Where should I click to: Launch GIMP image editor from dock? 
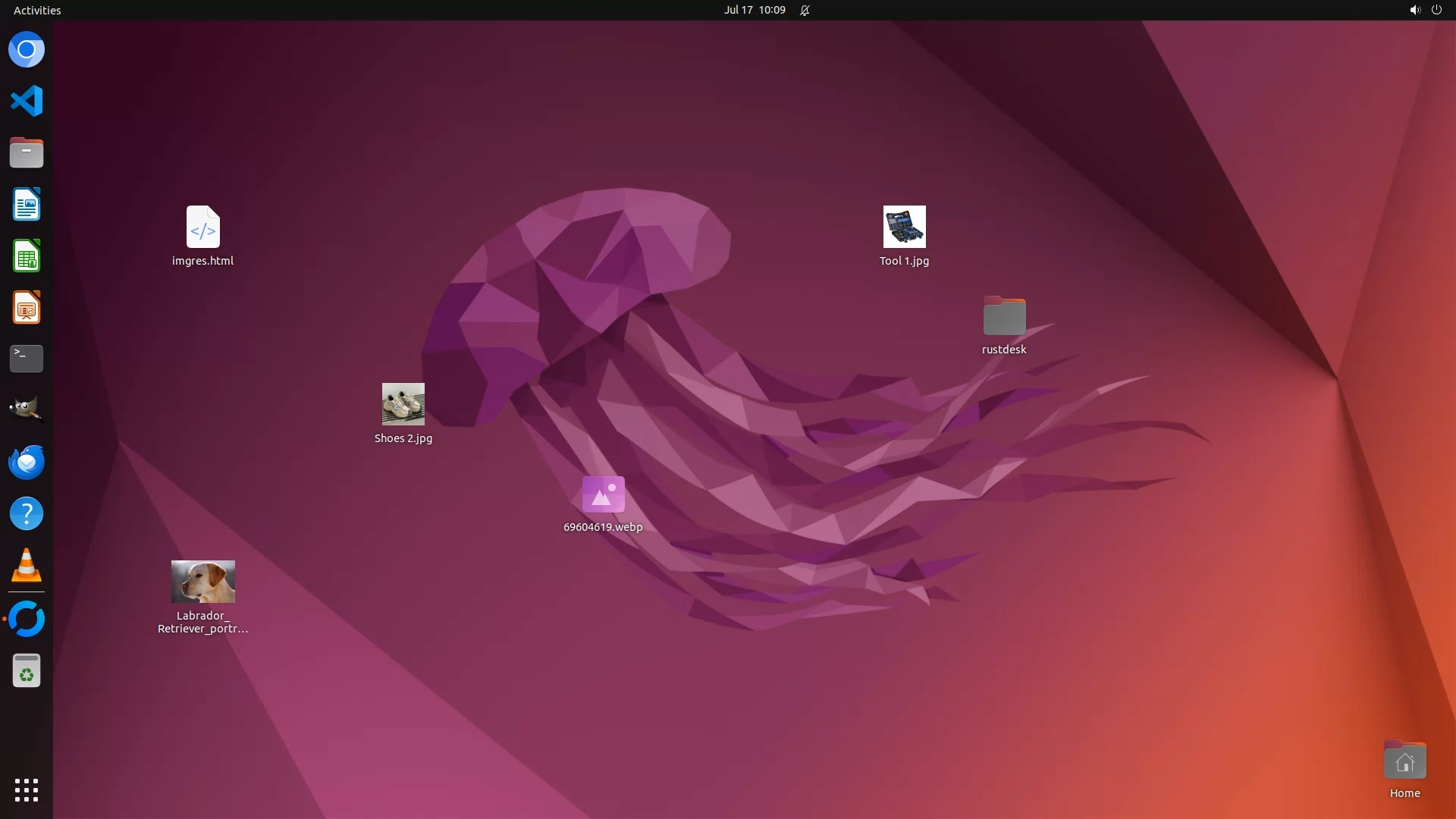(27, 409)
